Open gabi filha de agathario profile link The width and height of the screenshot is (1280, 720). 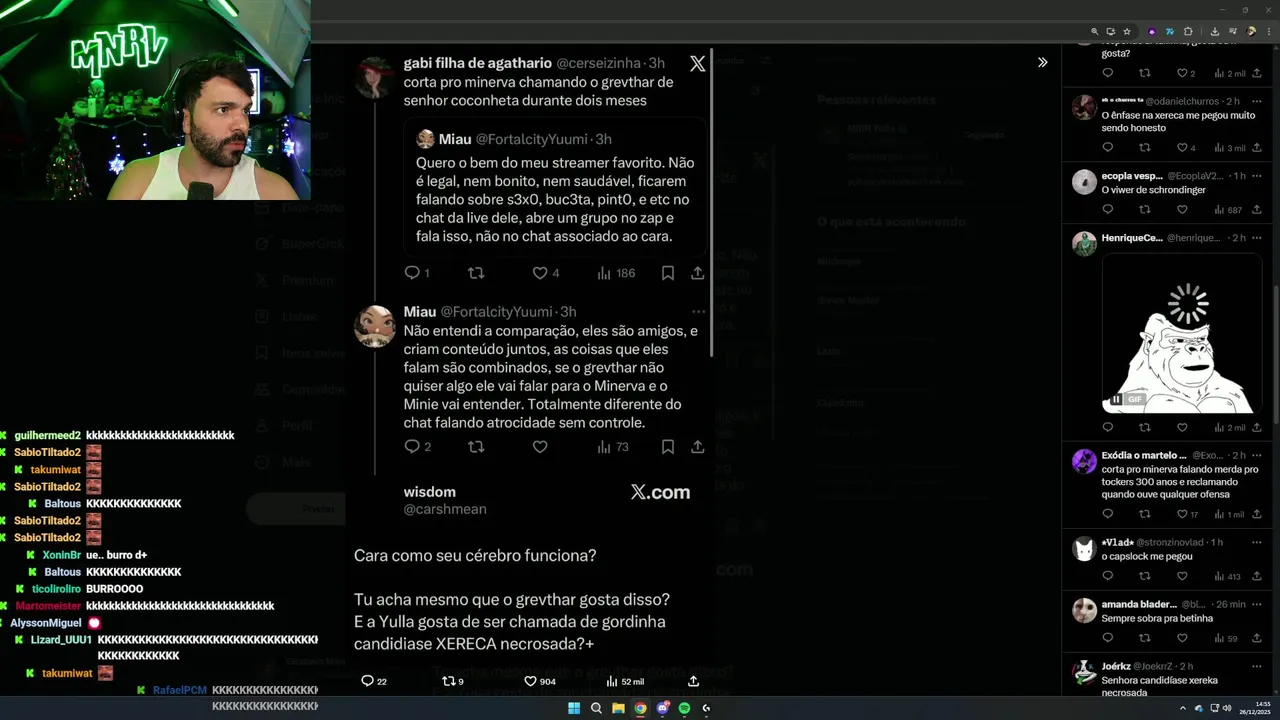click(x=477, y=63)
